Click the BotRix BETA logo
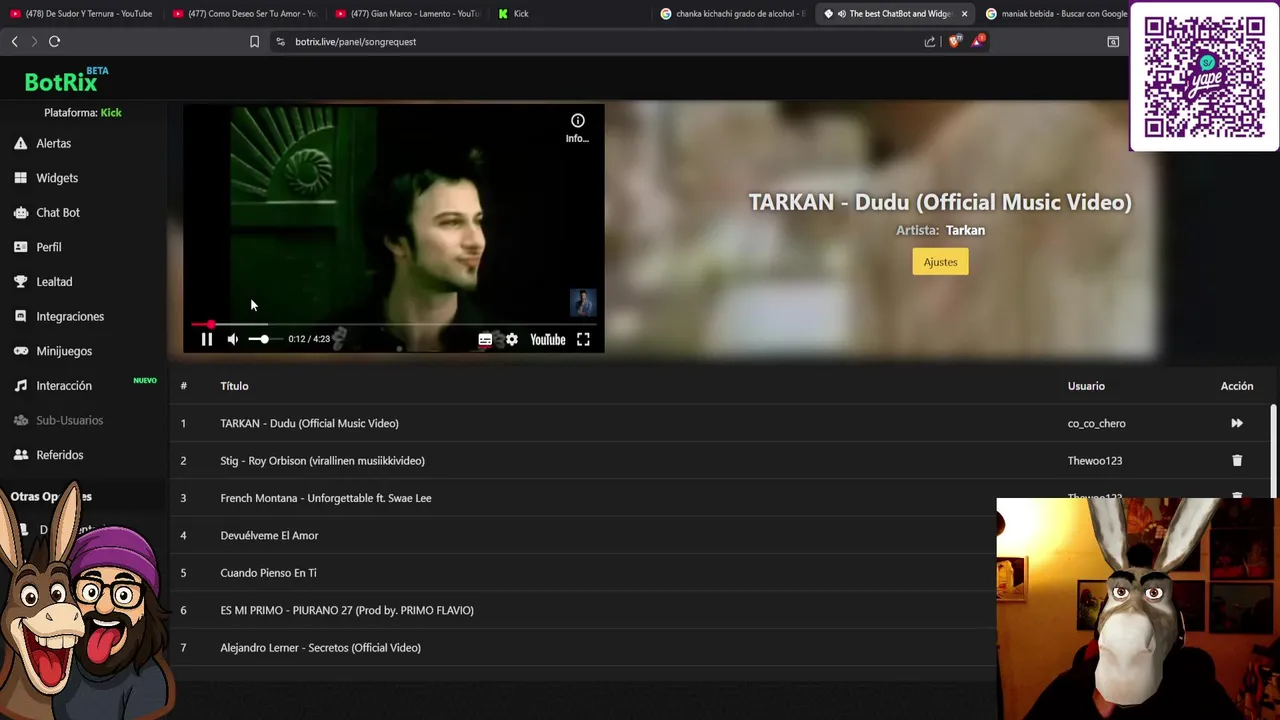This screenshot has height=720, width=1280. (66, 80)
